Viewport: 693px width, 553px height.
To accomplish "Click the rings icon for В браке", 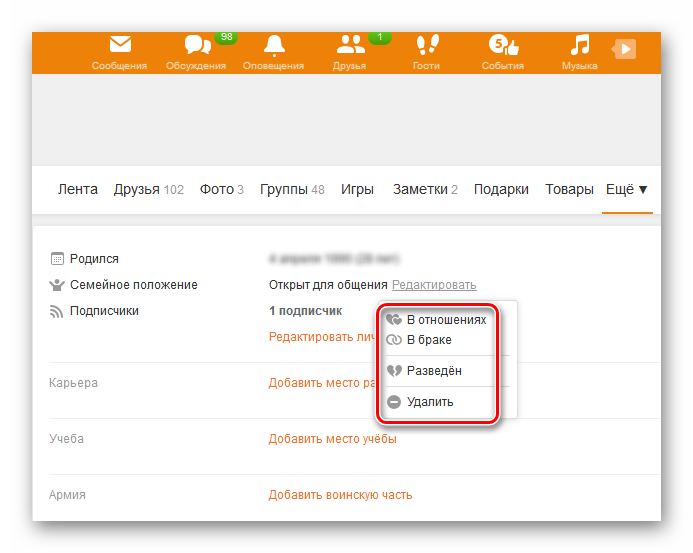I will click(x=394, y=339).
